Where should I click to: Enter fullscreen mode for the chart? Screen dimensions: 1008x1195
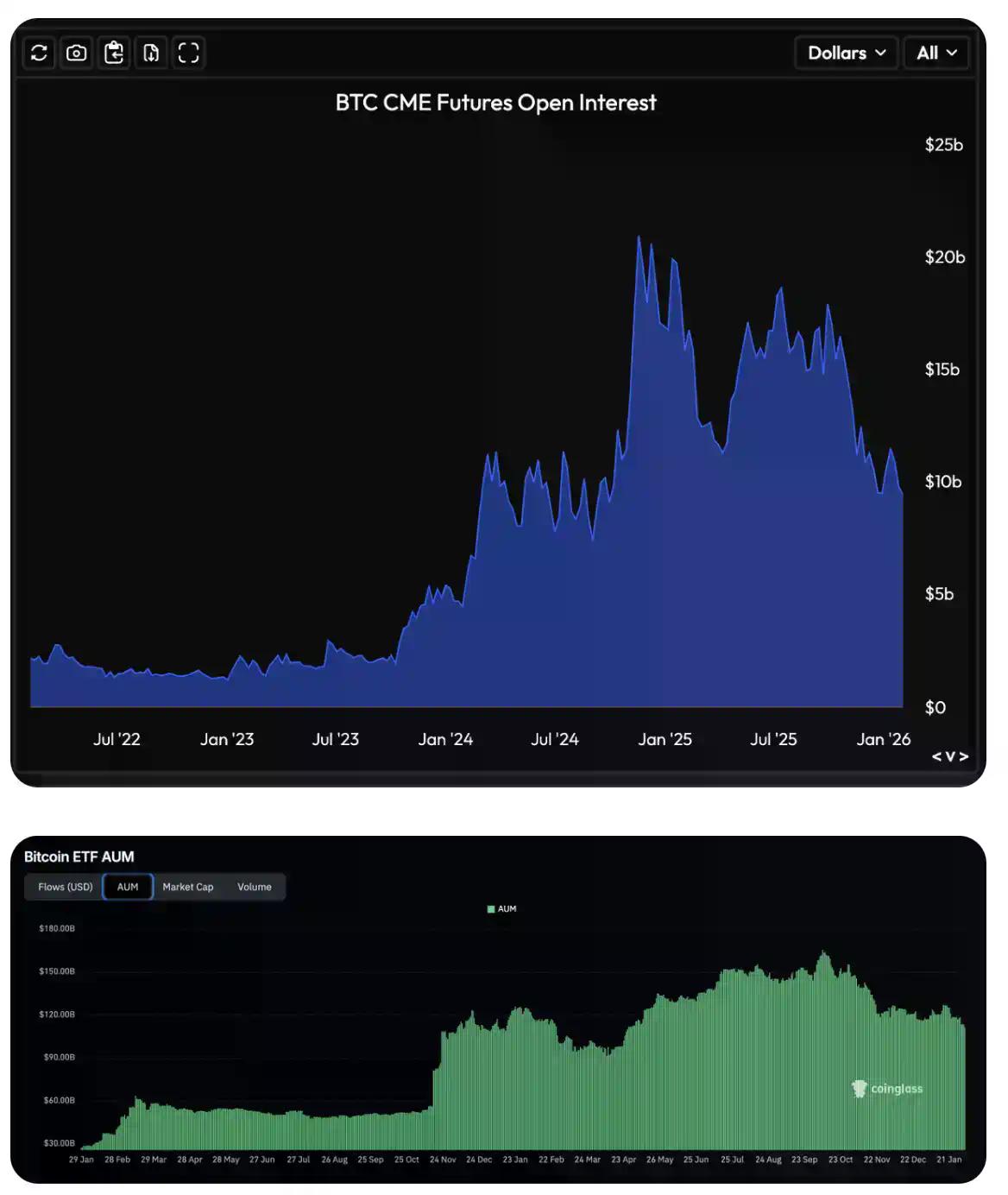(189, 53)
